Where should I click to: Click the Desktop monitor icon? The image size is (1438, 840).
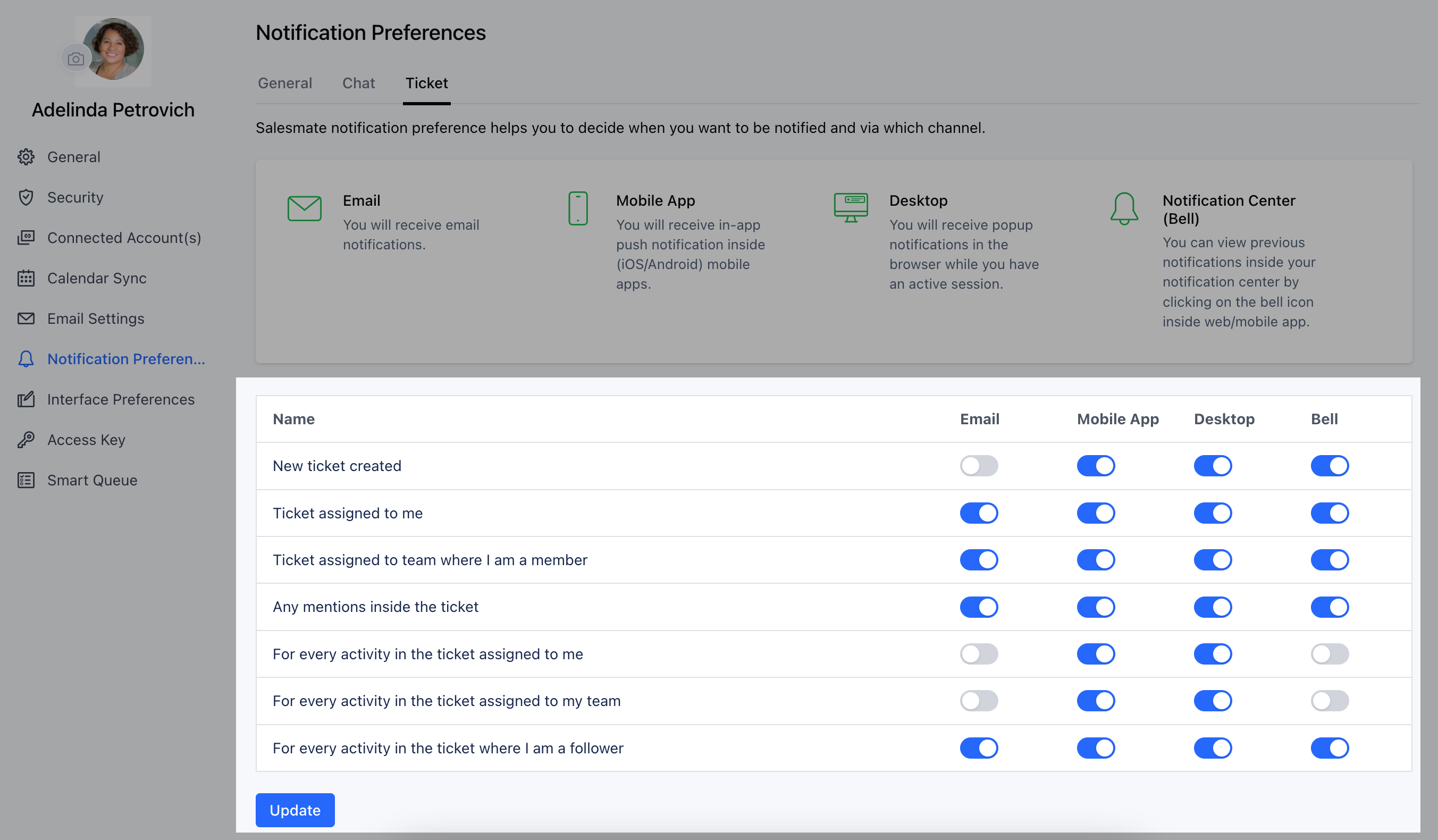point(851,207)
